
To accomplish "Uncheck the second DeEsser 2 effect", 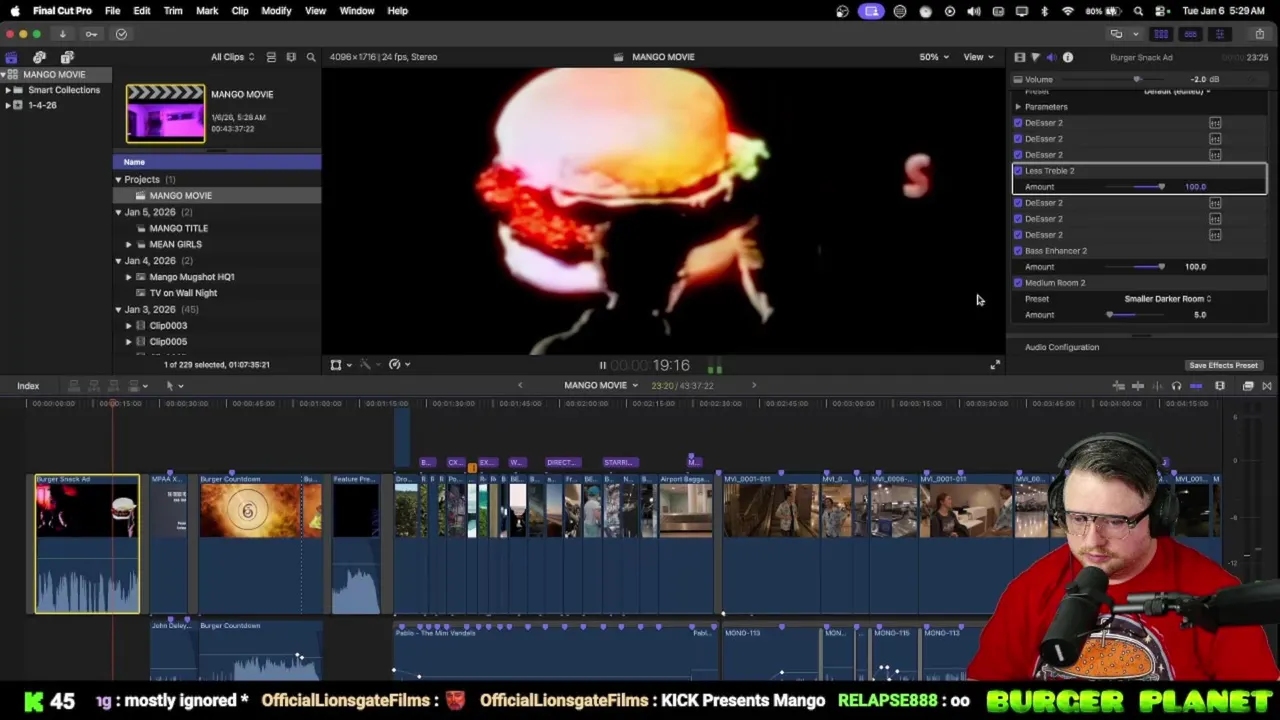I will tap(1018, 139).
